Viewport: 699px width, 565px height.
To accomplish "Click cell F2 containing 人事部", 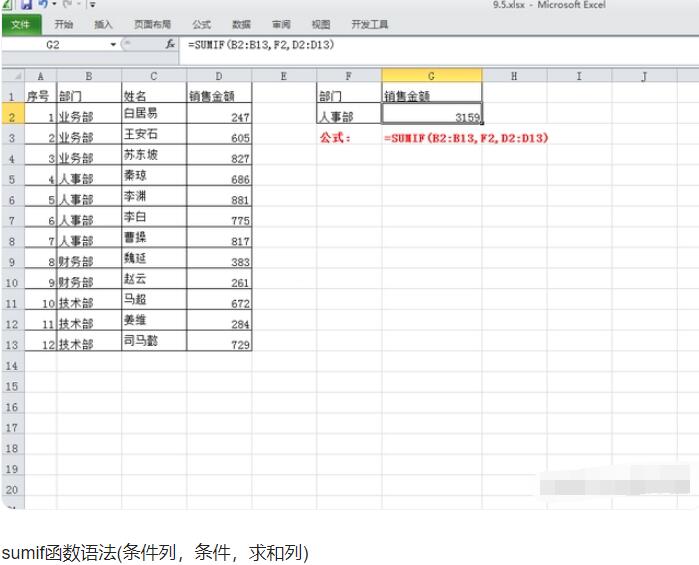I will coord(349,117).
